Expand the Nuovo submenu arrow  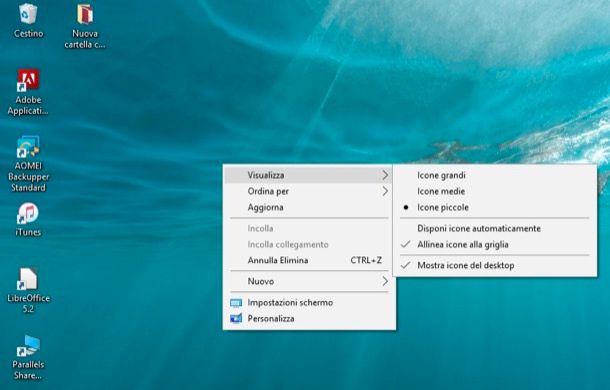point(385,281)
